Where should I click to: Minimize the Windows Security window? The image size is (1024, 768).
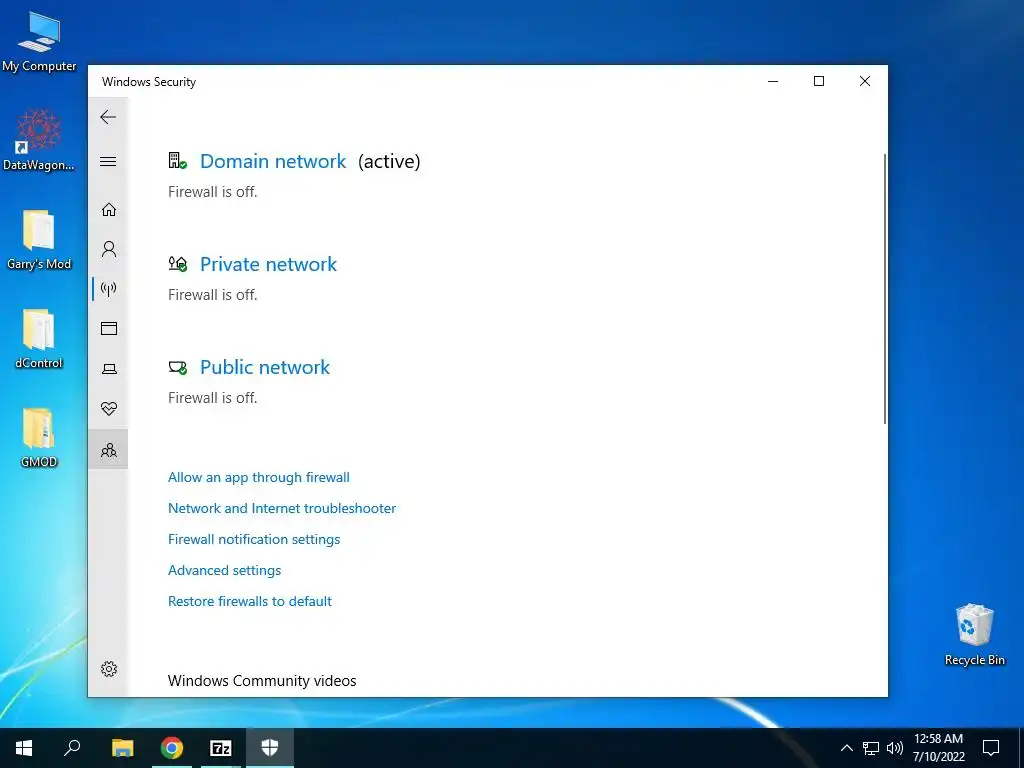pyautogui.click(x=773, y=81)
